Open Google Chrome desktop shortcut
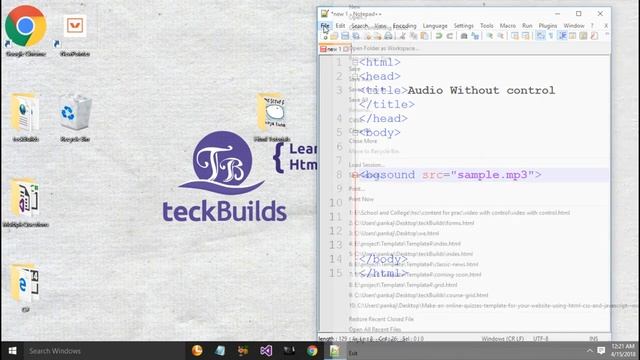 [x=25, y=31]
